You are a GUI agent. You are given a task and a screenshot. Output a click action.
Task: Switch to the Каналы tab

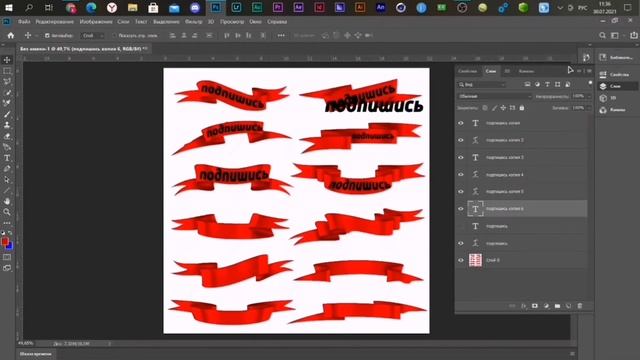coord(526,71)
